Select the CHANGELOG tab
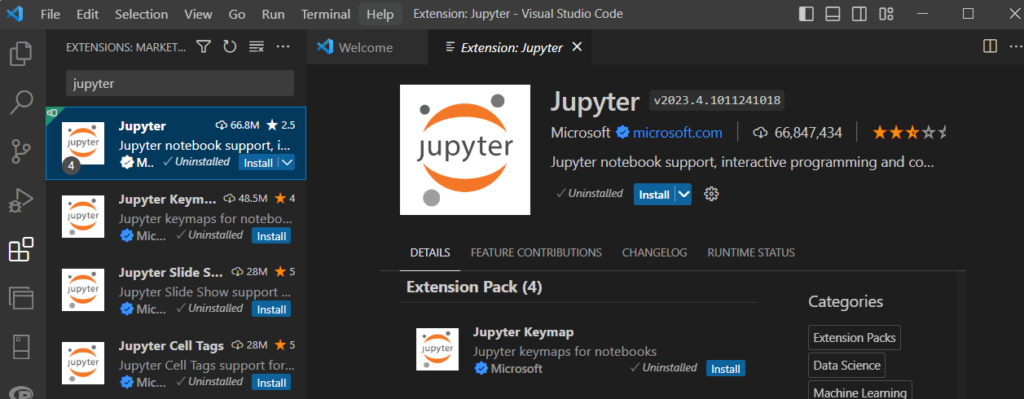The width and height of the screenshot is (1024, 399). coord(654,253)
